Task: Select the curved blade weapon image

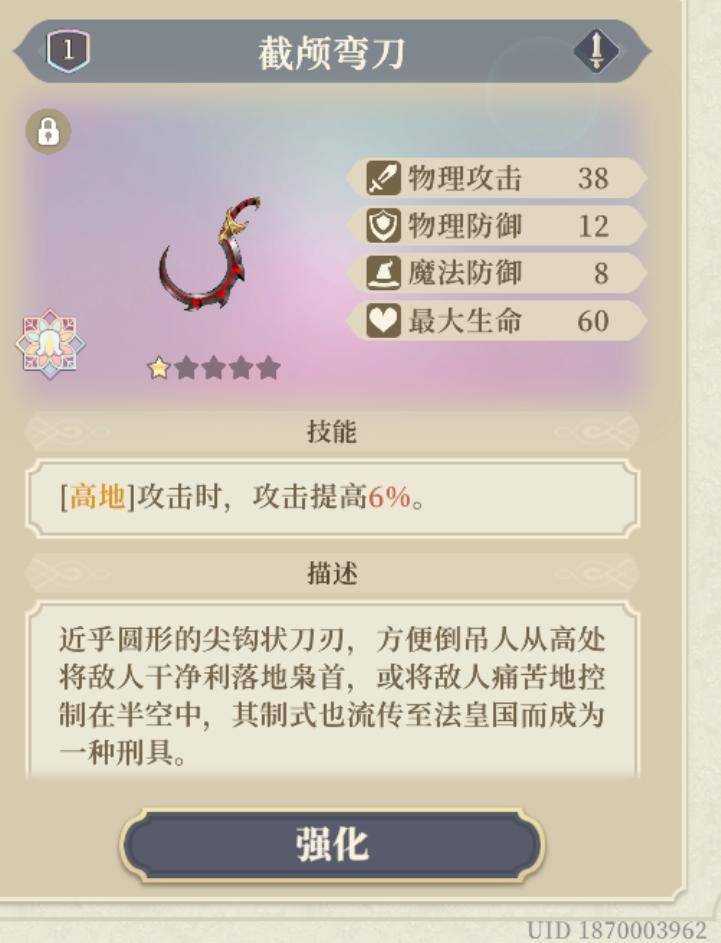Action: pyautogui.click(x=210, y=254)
